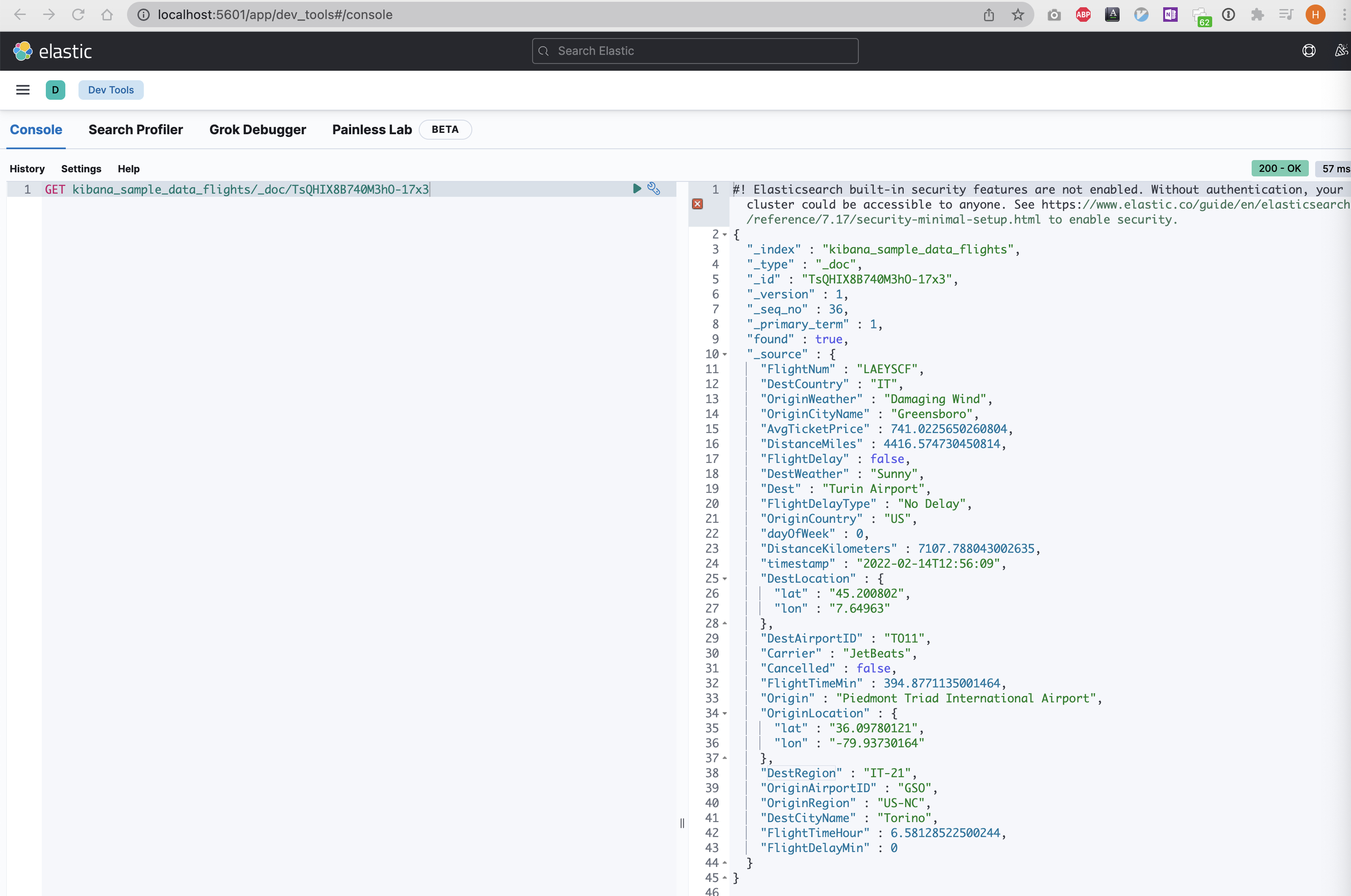Image resolution: width=1351 pixels, height=896 pixels.
Task: Open the extensions puzzle icon
Action: [x=1257, y=15]
